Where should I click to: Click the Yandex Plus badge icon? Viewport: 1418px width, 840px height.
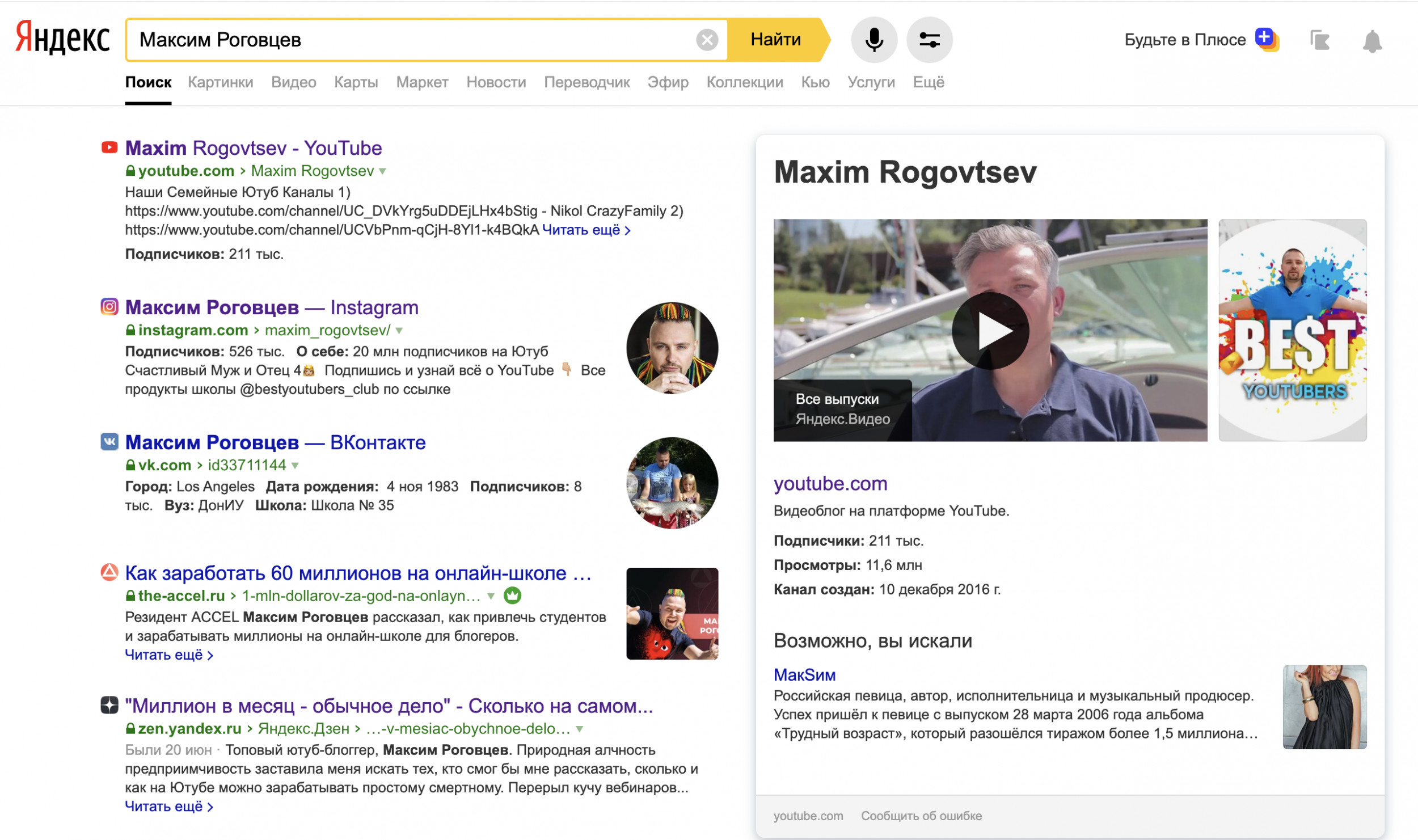pos(1266,39)
